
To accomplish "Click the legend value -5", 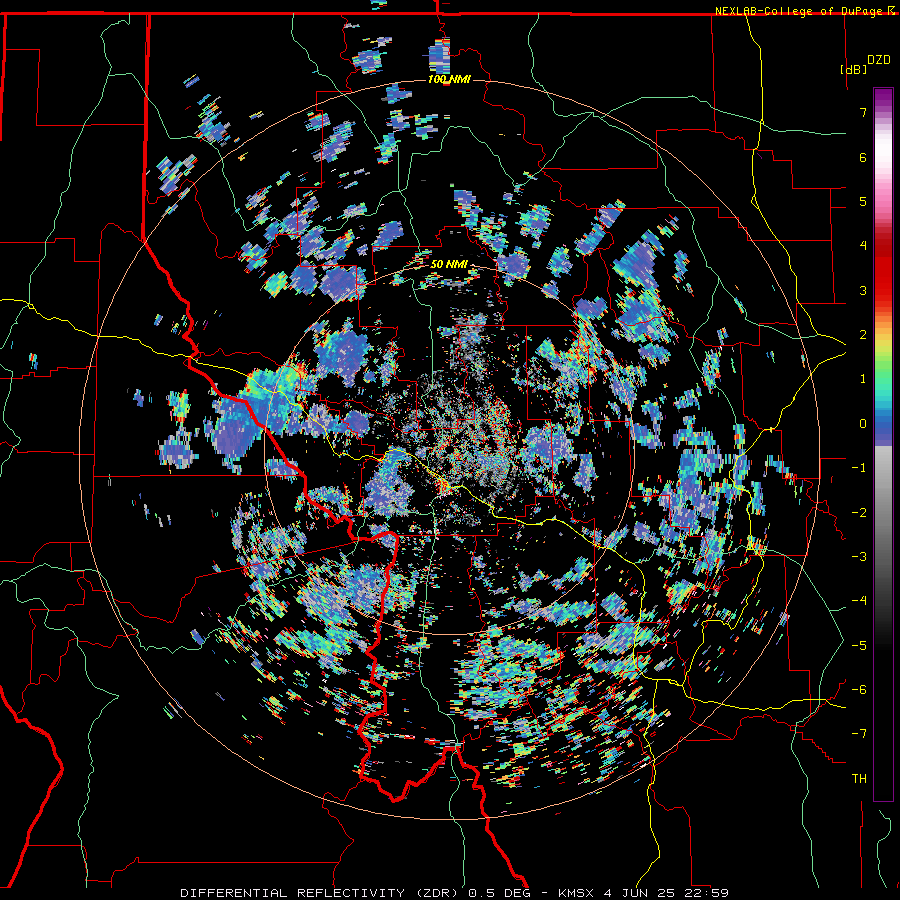I will tap(859, 646).
